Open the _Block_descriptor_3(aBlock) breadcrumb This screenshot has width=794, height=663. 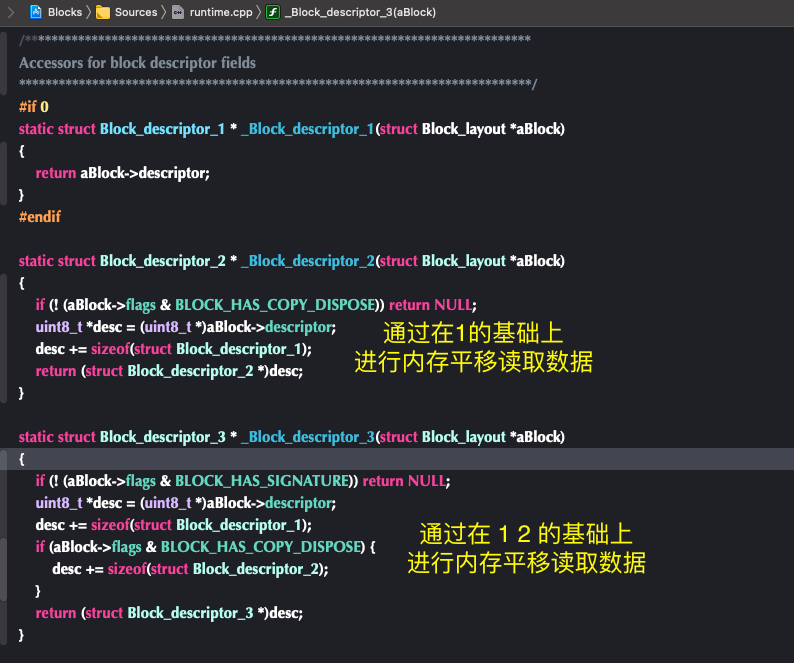[x=360, y=12]
